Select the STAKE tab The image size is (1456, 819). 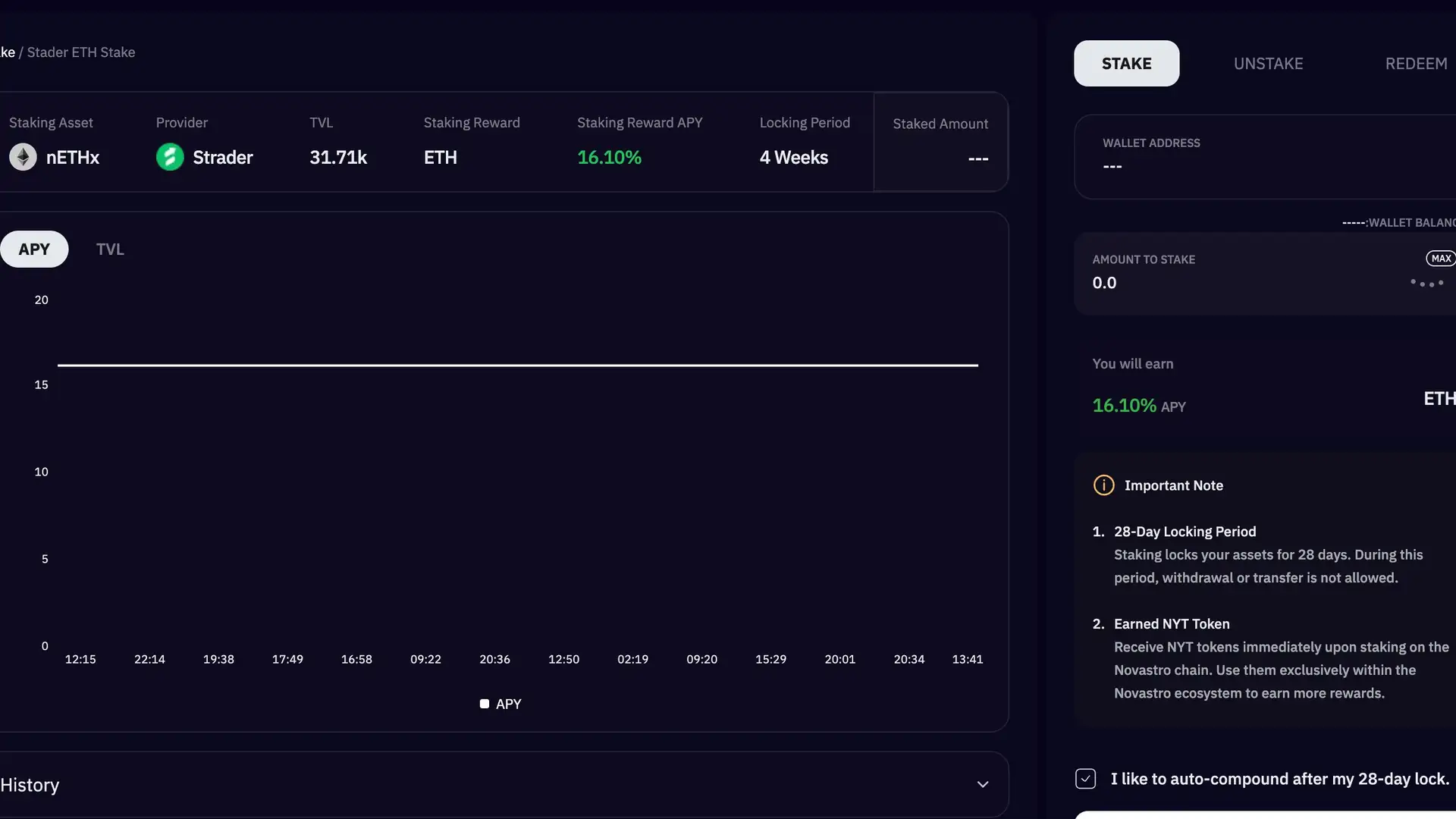[1126, 64]
